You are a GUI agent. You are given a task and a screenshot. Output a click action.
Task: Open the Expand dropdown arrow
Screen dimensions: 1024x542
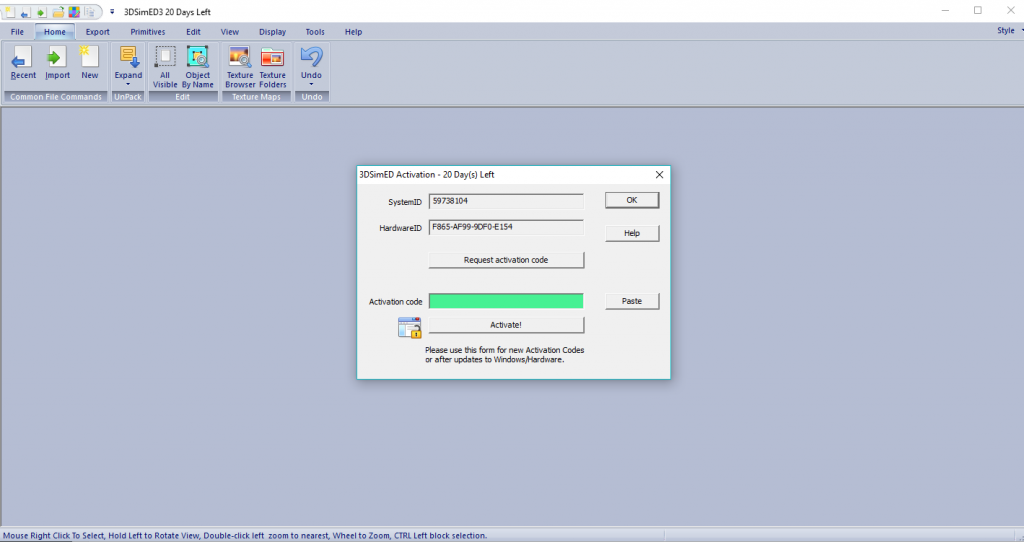pos(128,84)
